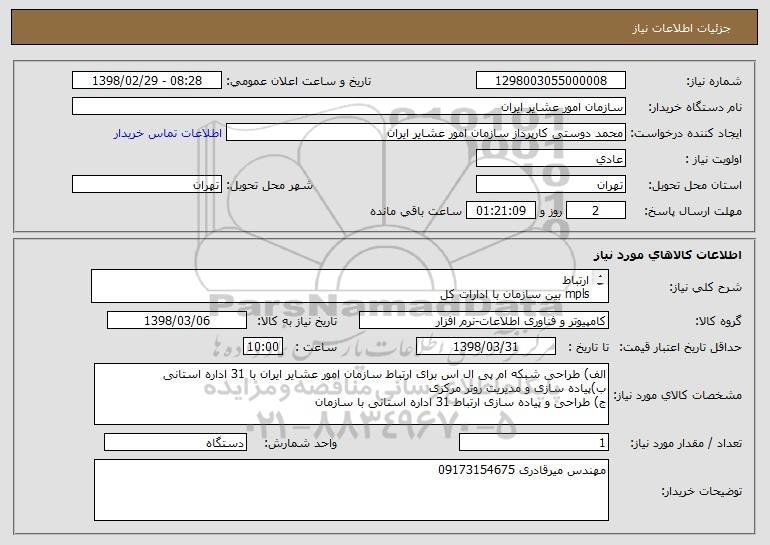Screen dimensions: 770x545
Task: Click the label نام دستگاه خریدار
Action: tap(695, 107)
